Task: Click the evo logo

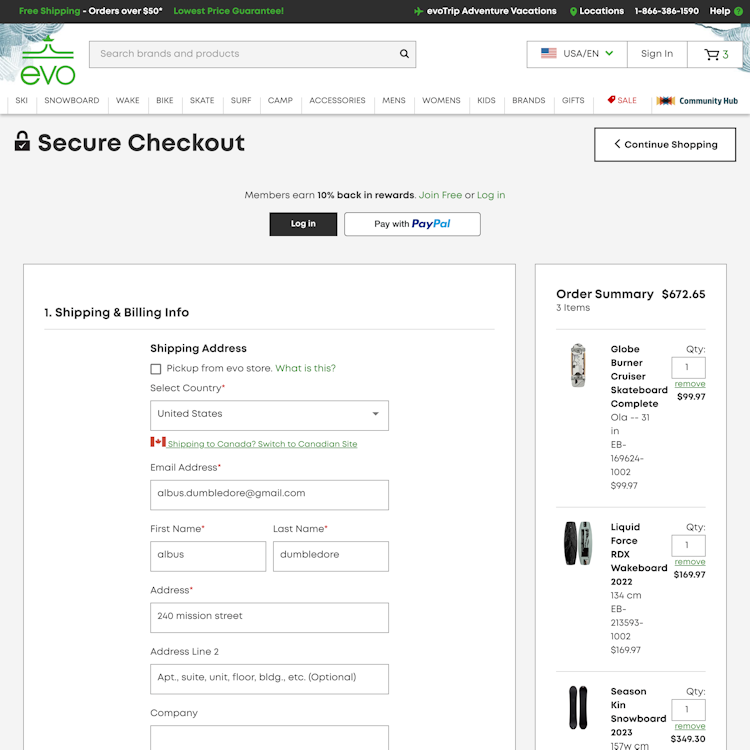Action: (48, 61)
